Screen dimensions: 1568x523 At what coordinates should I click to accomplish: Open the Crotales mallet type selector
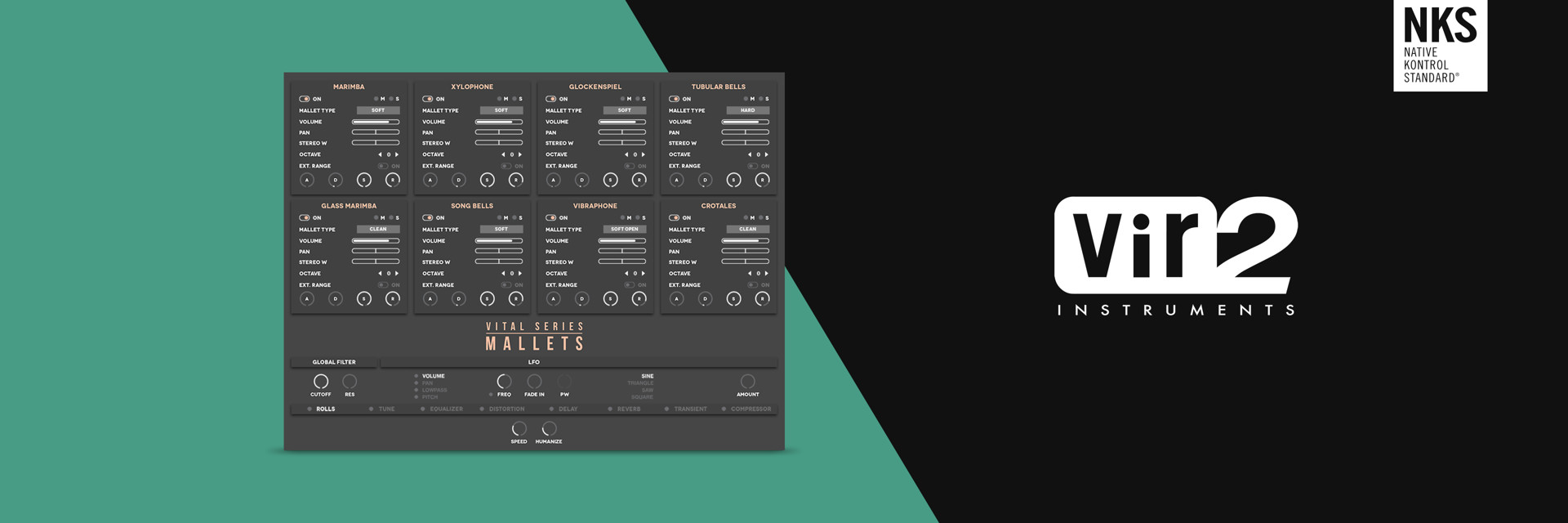747,230
